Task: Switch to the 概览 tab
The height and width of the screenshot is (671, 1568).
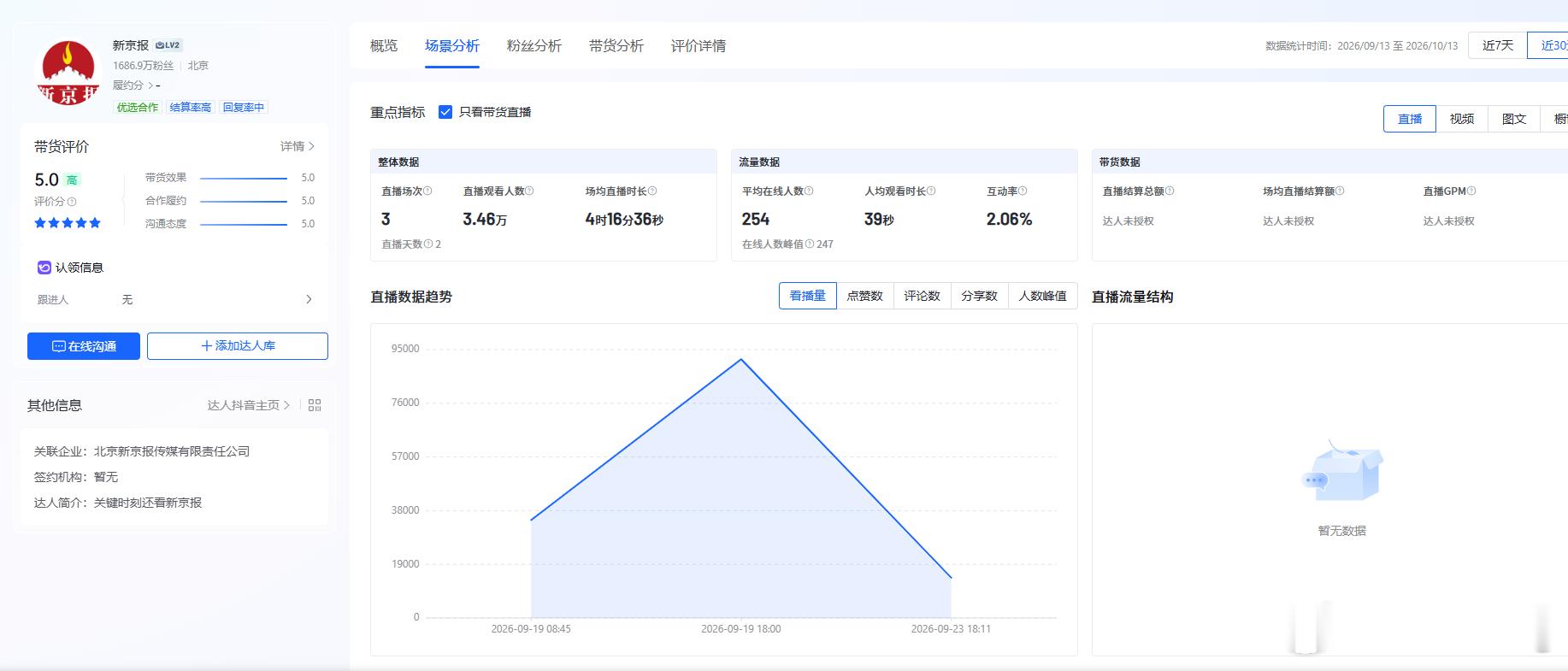Action: [x=384, y=46]
